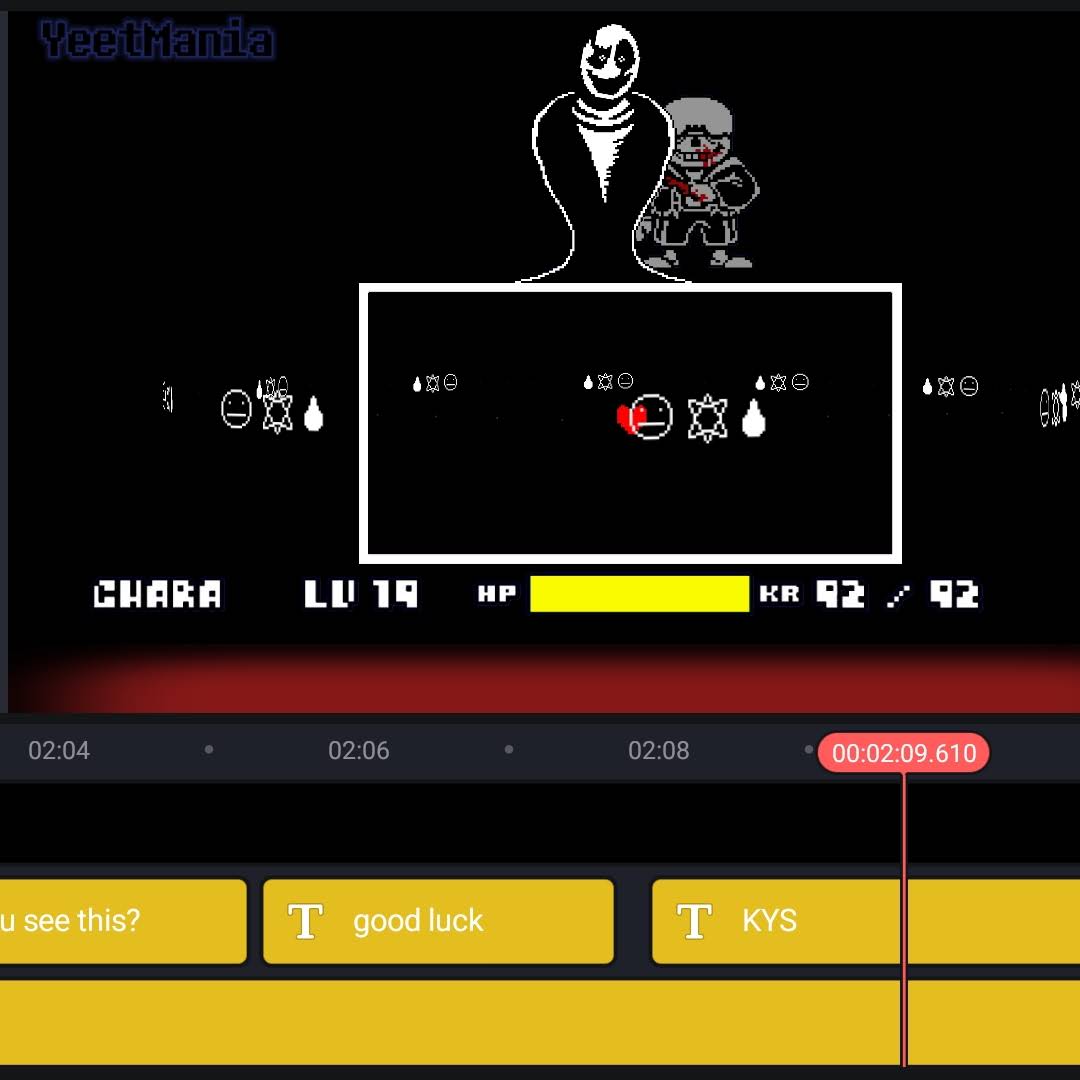
Task: Select the 'u see this?' text clip
Action: (x=123, y=921)
